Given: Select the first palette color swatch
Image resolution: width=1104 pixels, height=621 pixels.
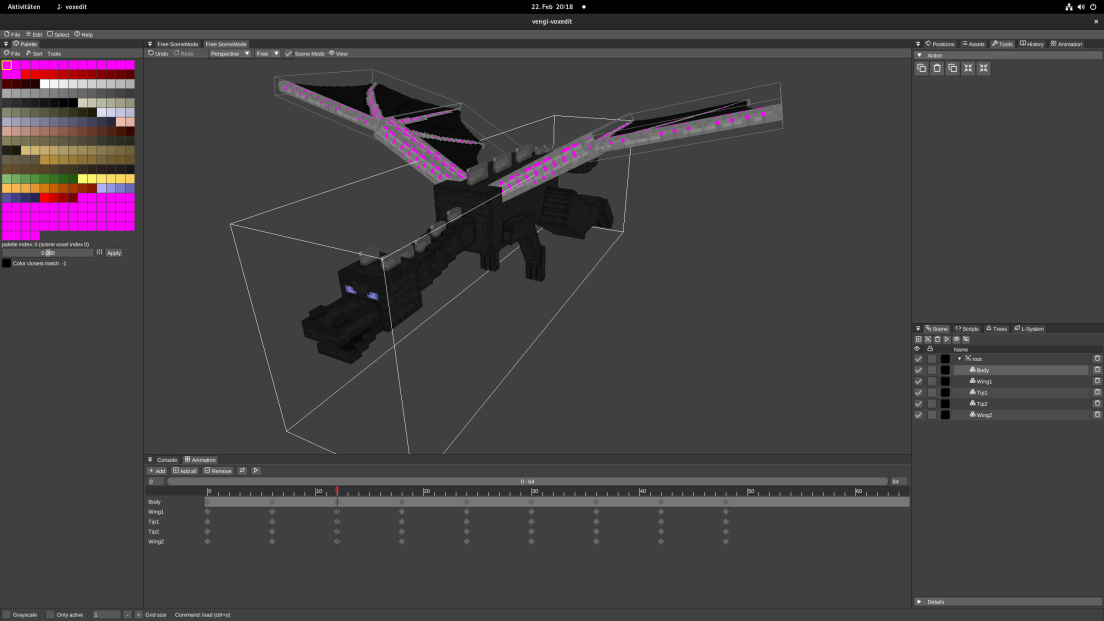Looking at the screenshot, I should pos(6,65).
